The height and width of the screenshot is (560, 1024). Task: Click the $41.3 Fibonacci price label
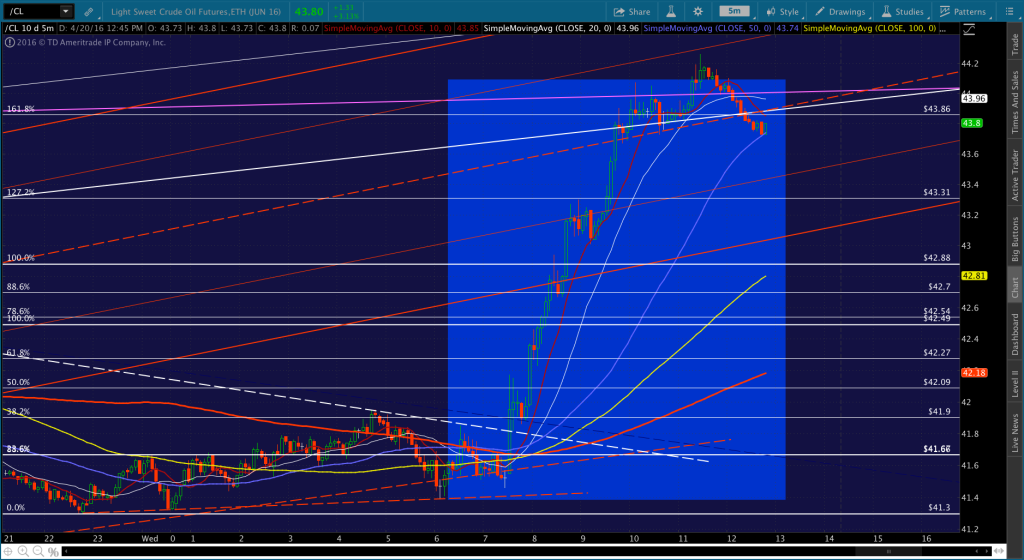coord(940,507)
